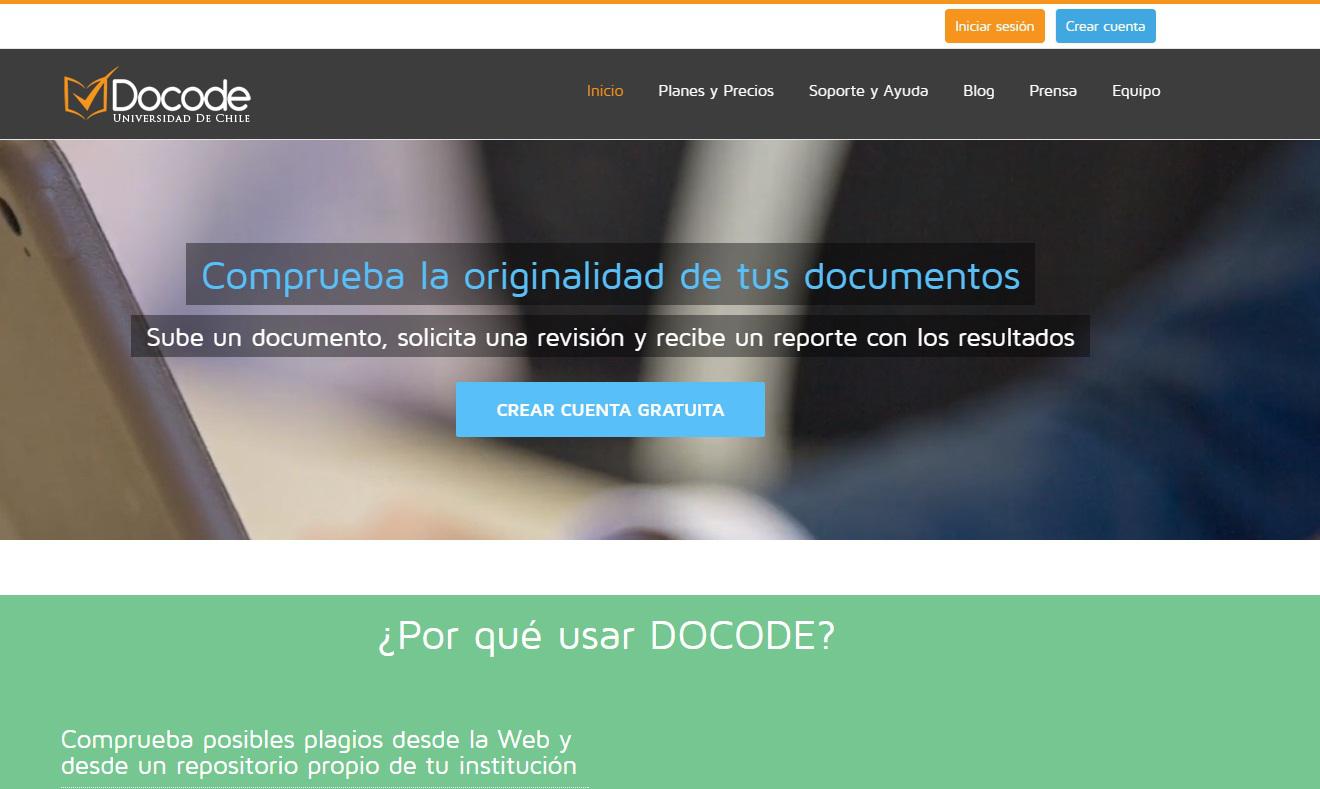Image resolution: width=1320 pixels, height=789 pixels.
Task: Click CREAR CUENTA GRATUITA button
Action: click(x=610, y=409)
